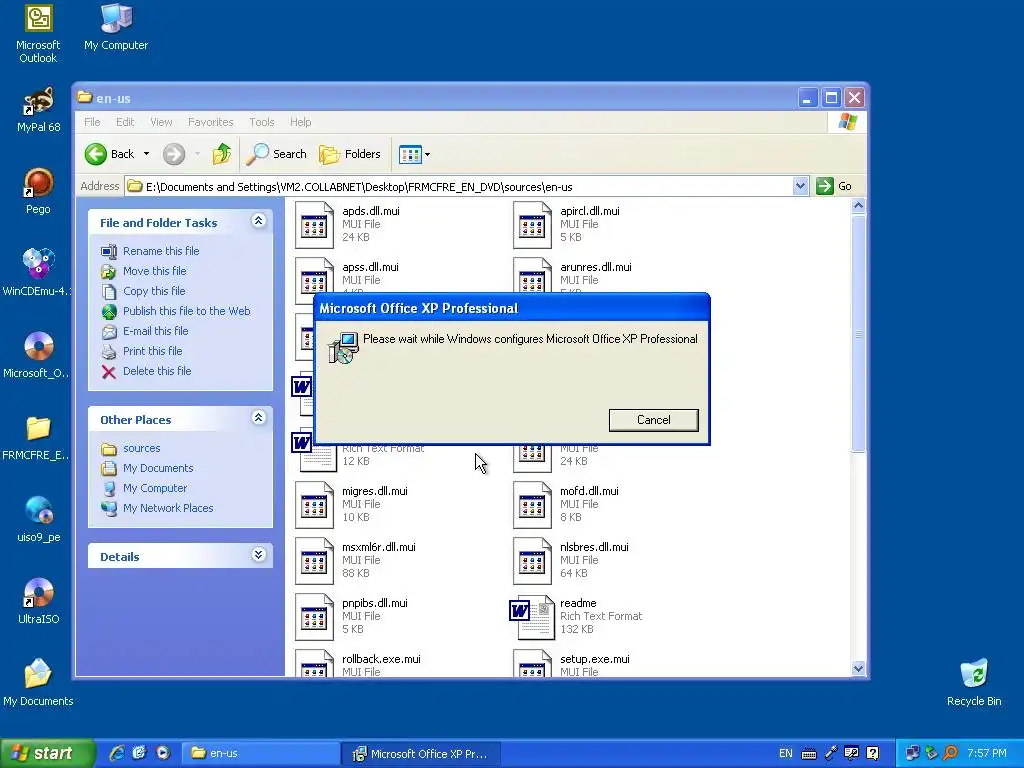Open the Views button menu

414,155
